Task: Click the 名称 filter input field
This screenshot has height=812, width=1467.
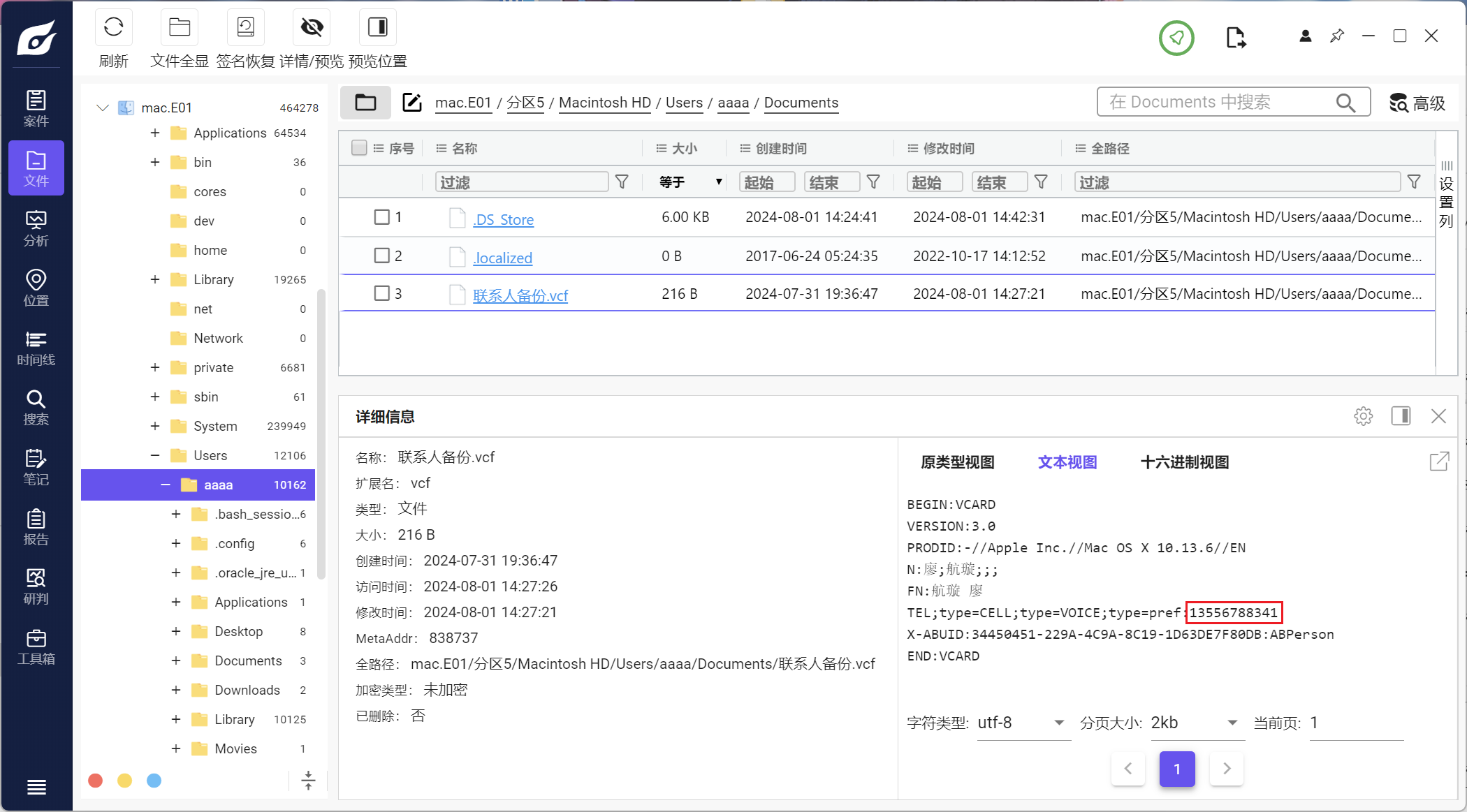Action: point(521,182)
